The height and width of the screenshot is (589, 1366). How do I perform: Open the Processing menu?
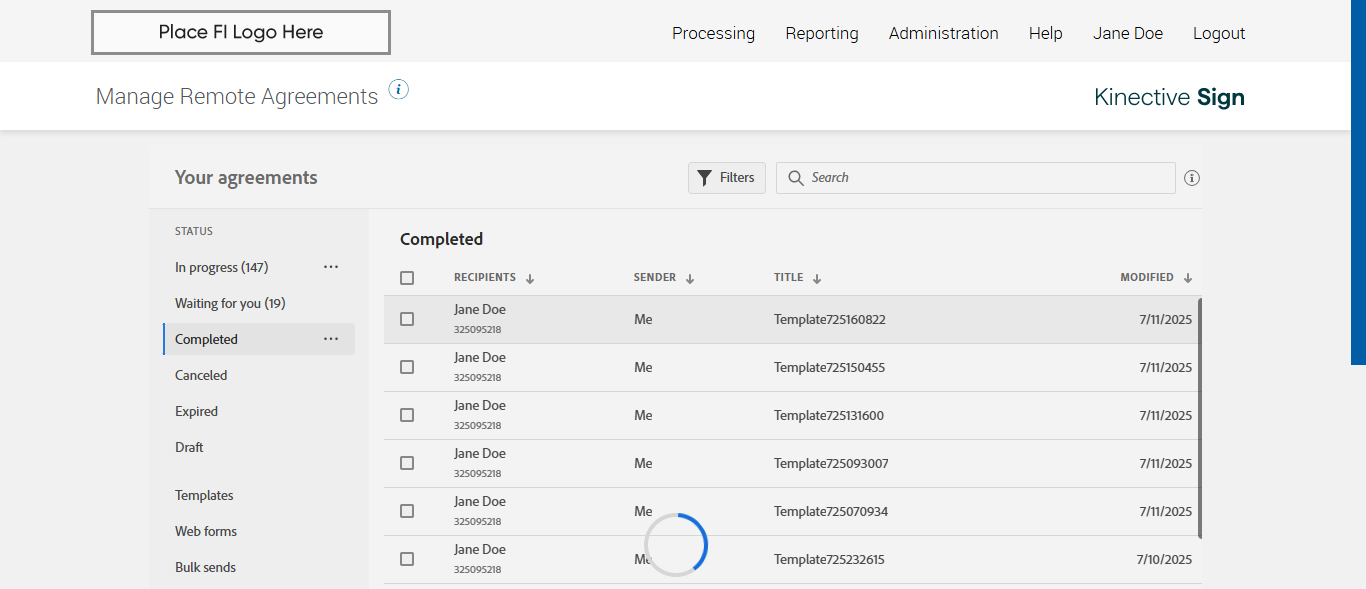713,33
